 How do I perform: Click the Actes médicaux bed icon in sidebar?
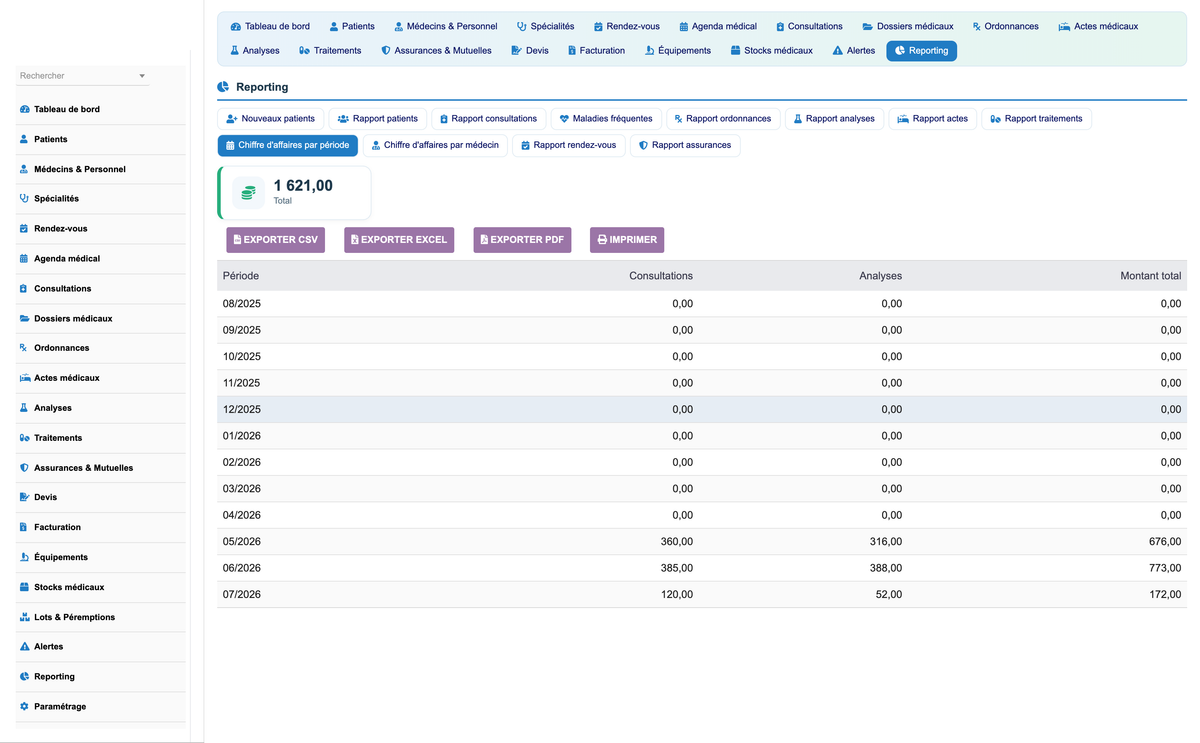click(24, 378)
